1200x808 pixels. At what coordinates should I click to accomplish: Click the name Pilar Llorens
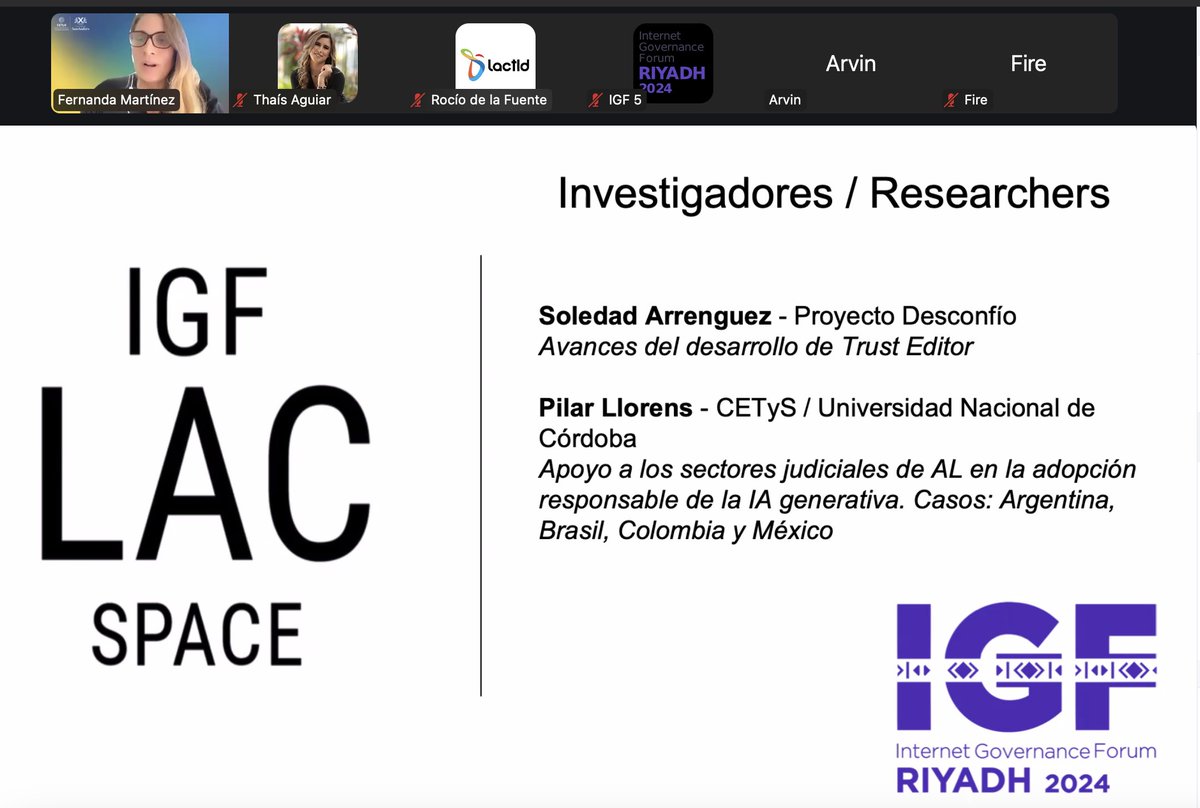click(x=616, y=408)
